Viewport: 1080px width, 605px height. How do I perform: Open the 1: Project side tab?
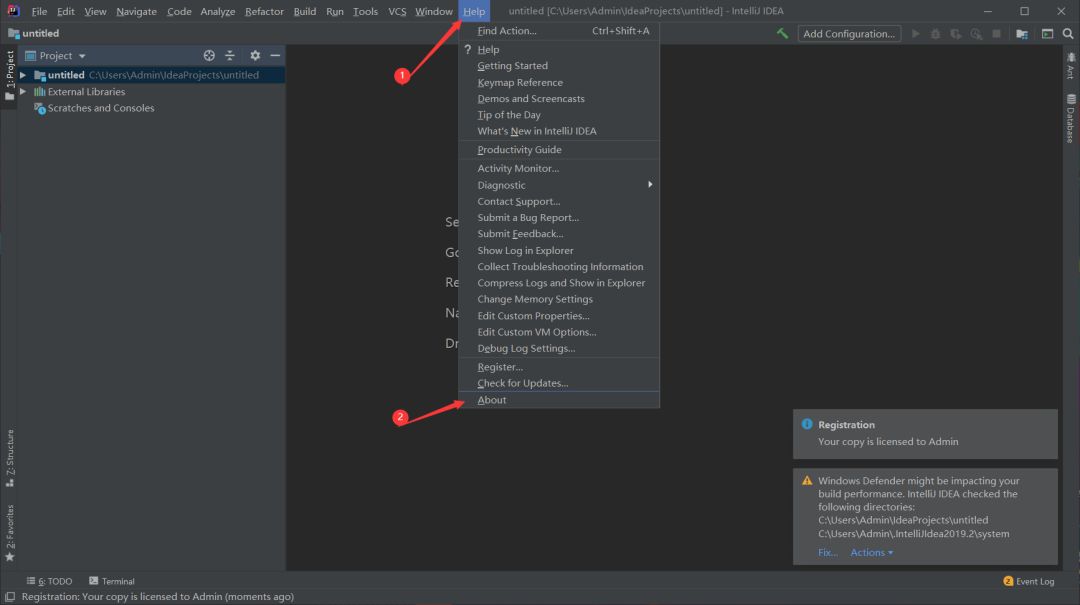[x=10, y=74]
